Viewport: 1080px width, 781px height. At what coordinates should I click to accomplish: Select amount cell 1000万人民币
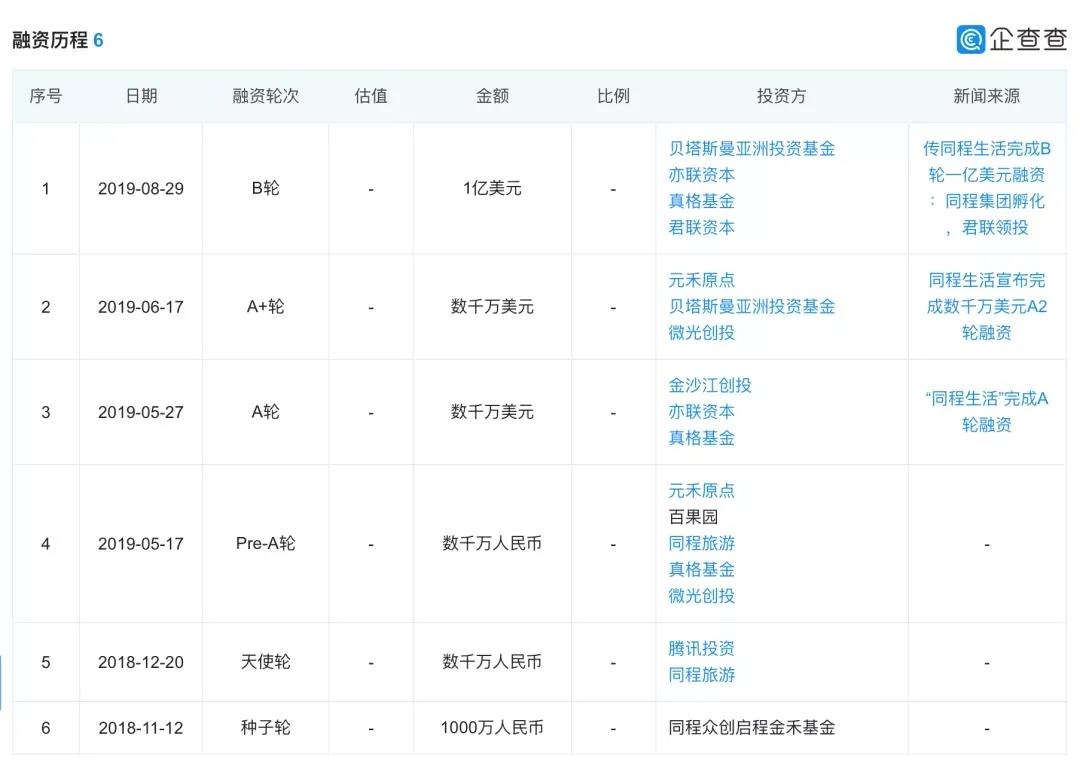click(492, 727)
